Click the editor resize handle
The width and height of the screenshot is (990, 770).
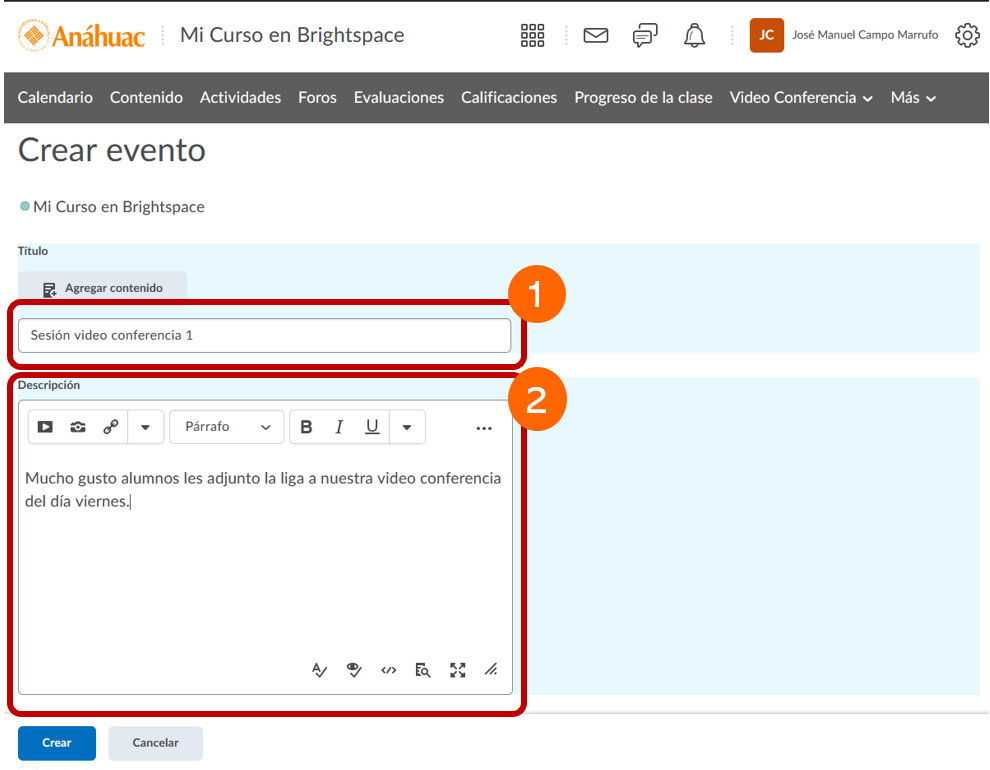tap(491, 670)
